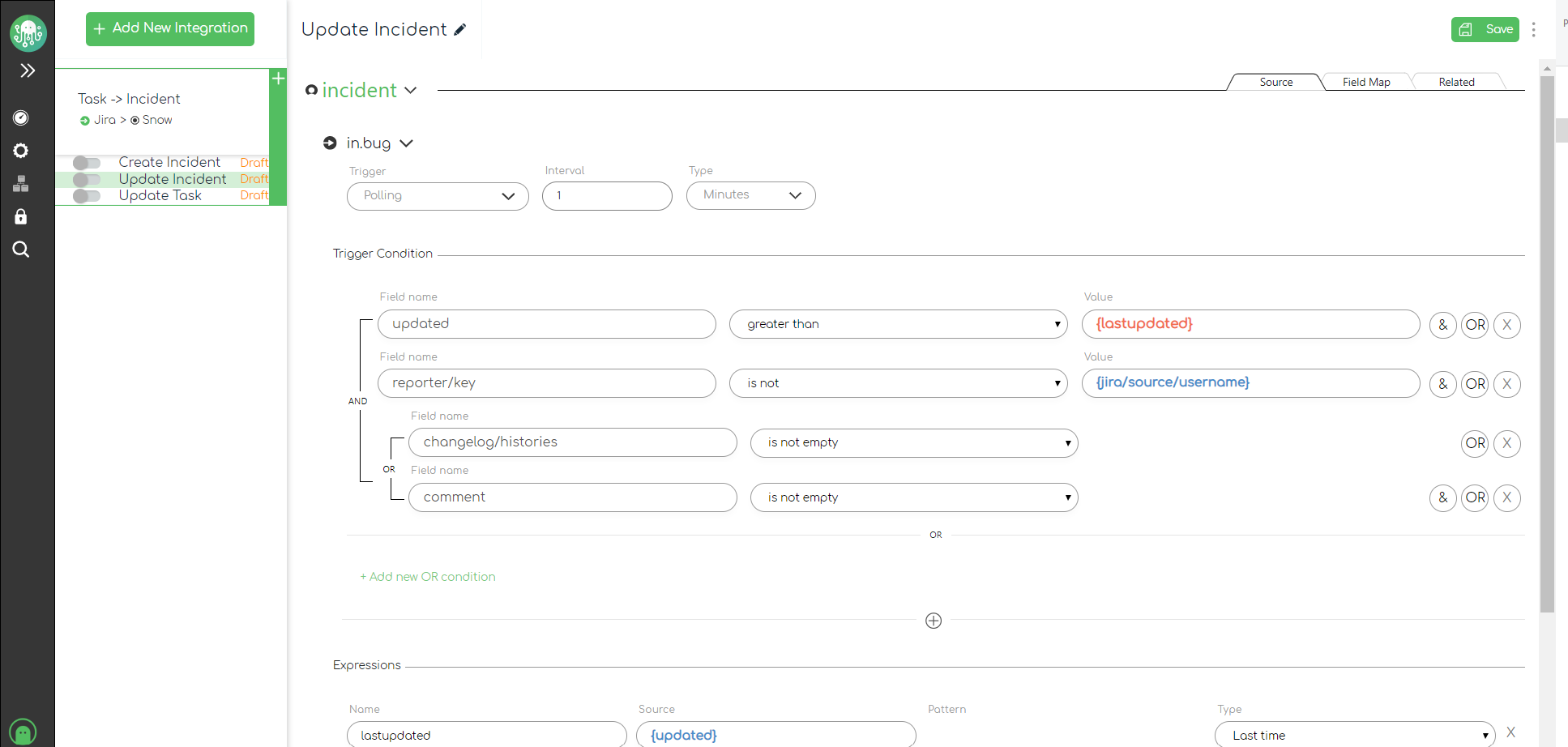Switch to the Field Map tab

pyautogui.click(x=1366, y=82)
